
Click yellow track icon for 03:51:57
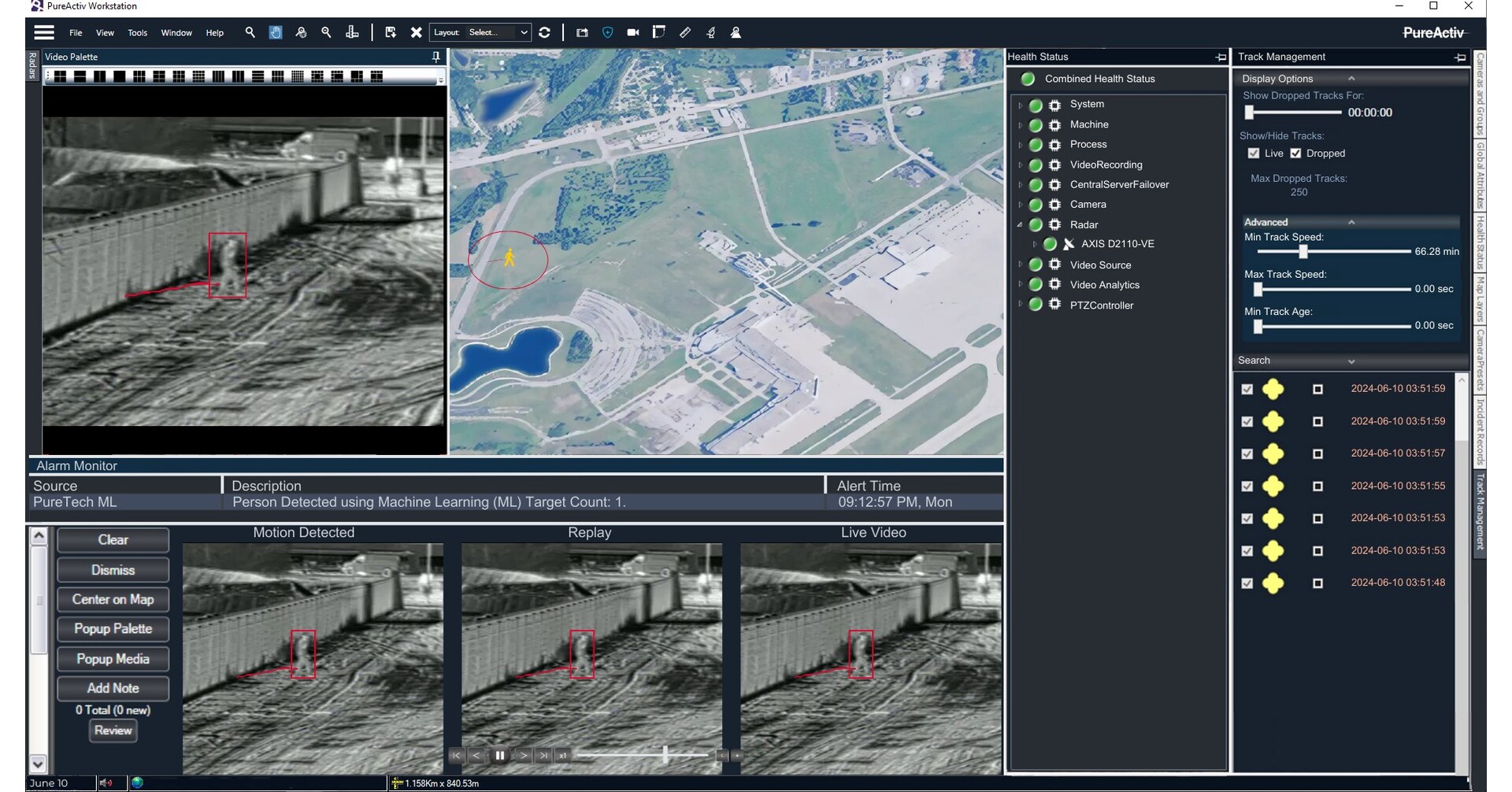tap(1273, 454)
